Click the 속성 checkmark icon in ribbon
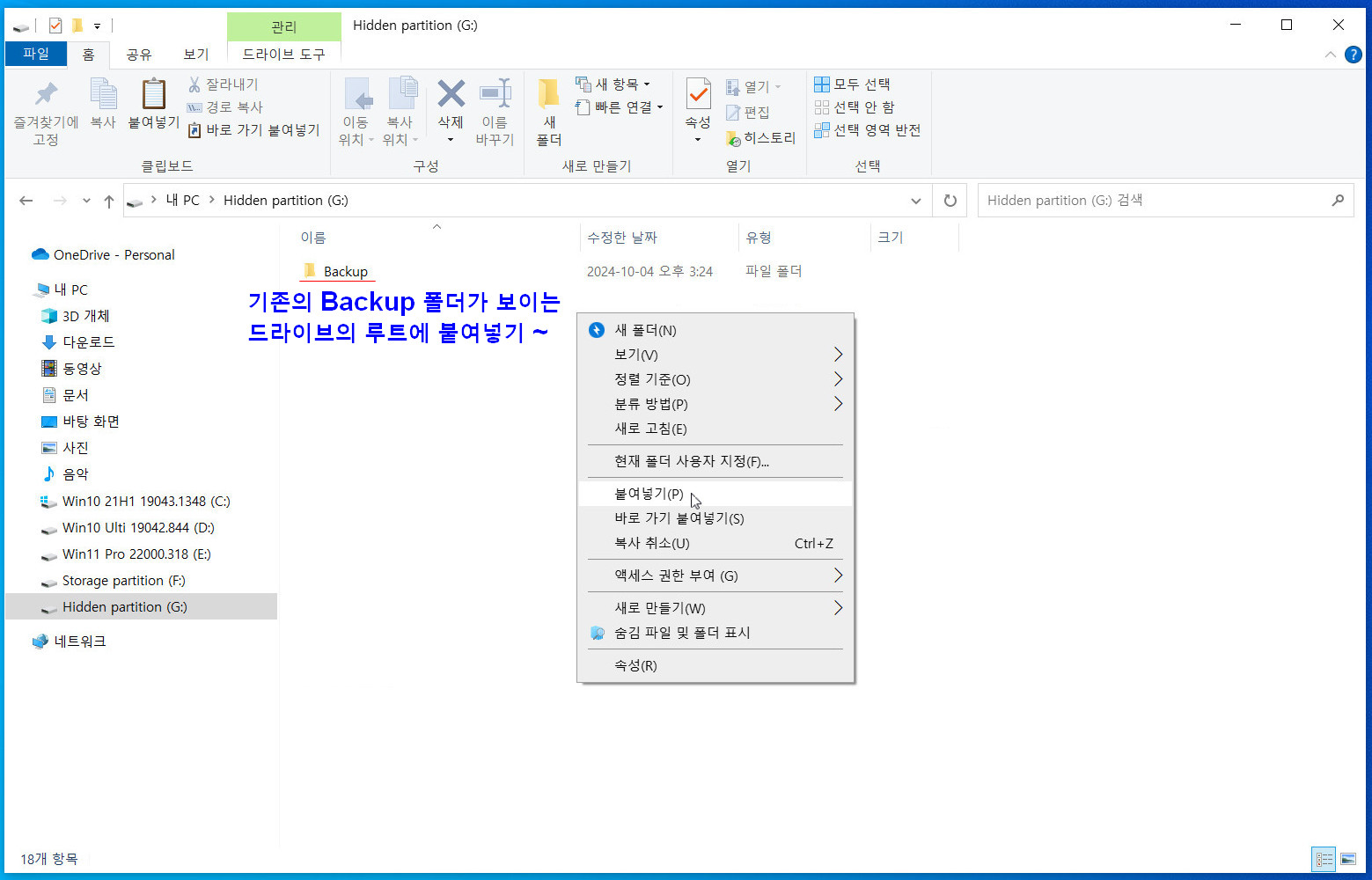 [x=698, y=93]
